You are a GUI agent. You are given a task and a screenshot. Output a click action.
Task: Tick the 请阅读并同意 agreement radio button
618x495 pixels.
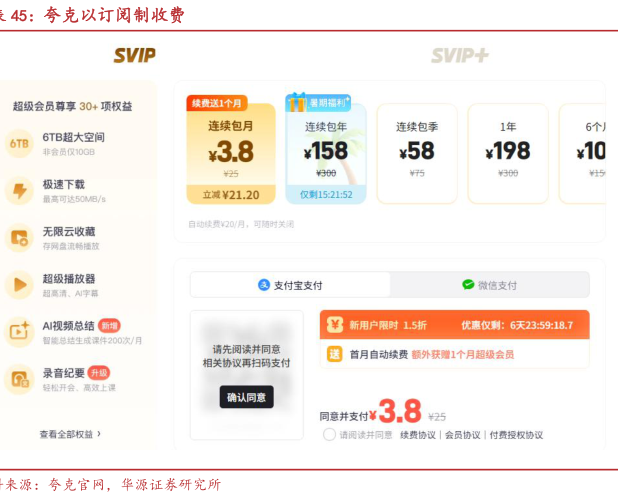coord(329,435)
